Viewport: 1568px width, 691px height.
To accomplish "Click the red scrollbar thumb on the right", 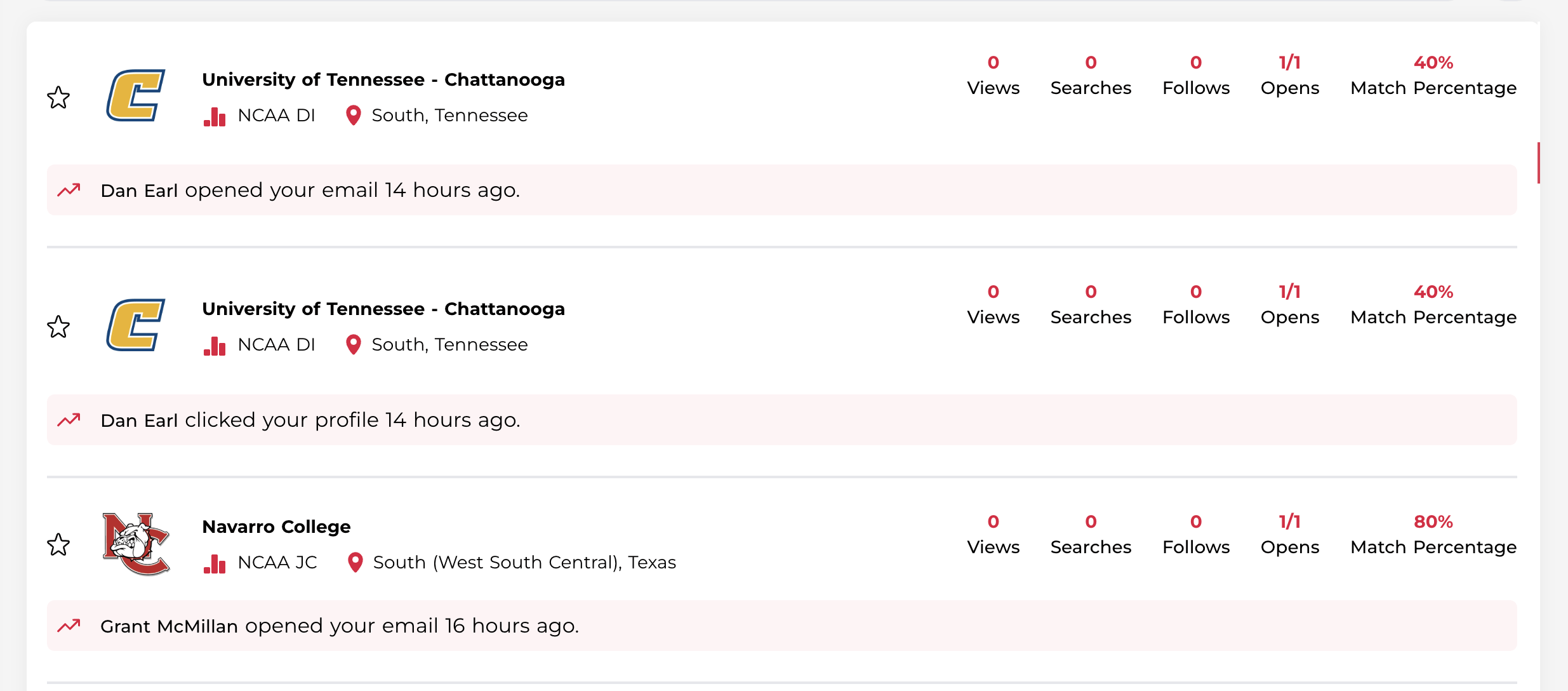I will coord(1538,163).
